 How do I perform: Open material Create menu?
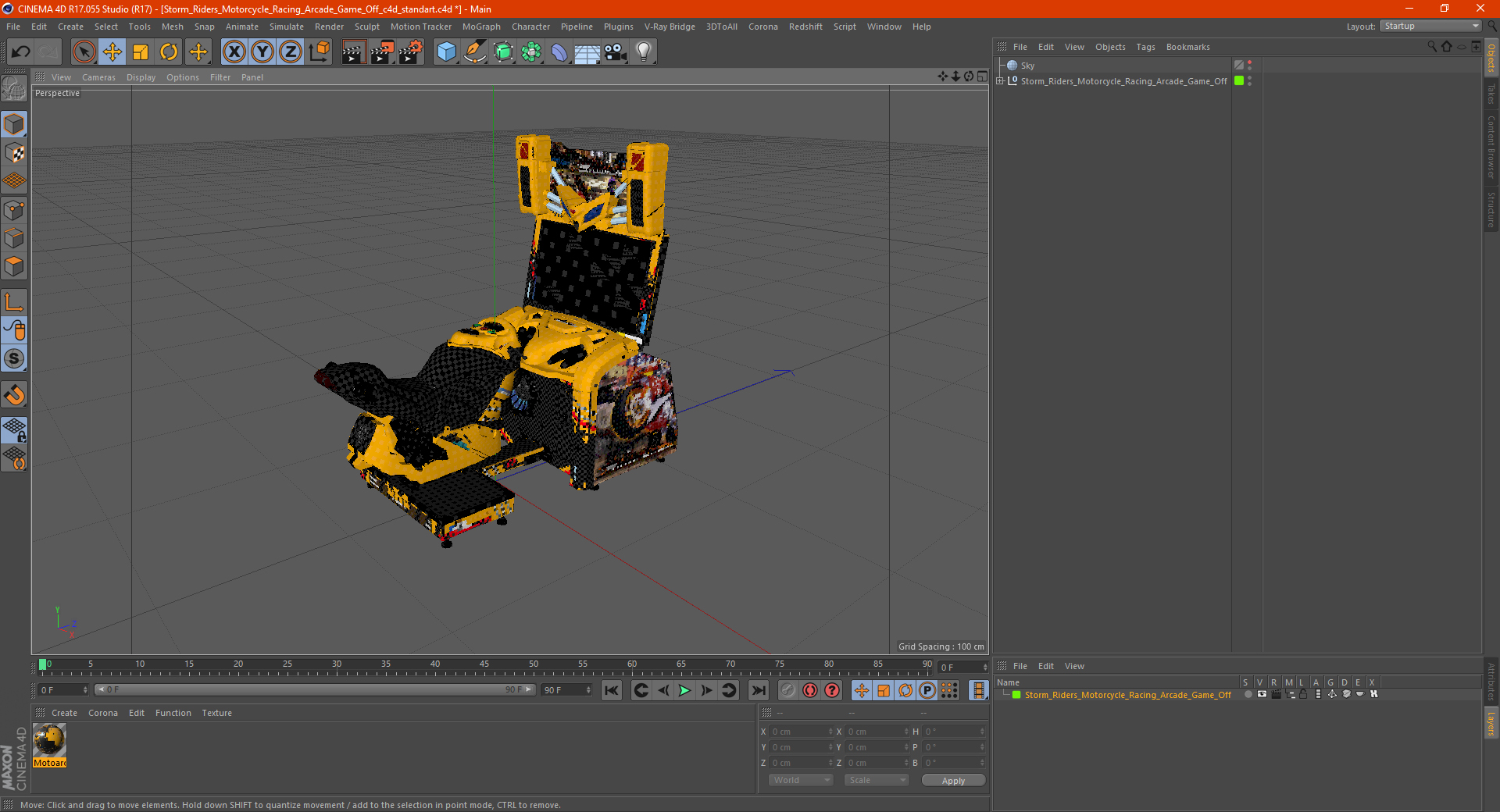(64, 713)
